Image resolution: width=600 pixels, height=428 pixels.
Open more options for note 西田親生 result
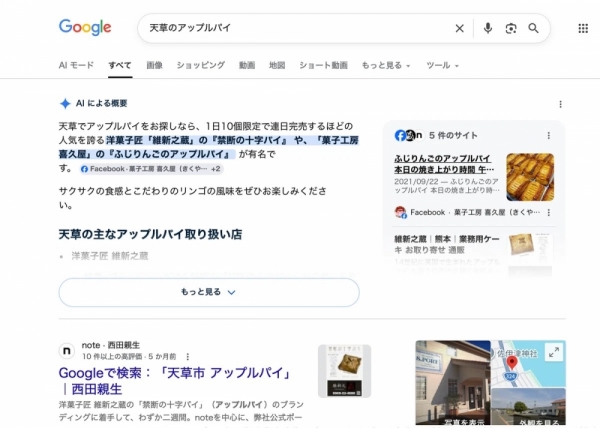(x=188, y=356)
